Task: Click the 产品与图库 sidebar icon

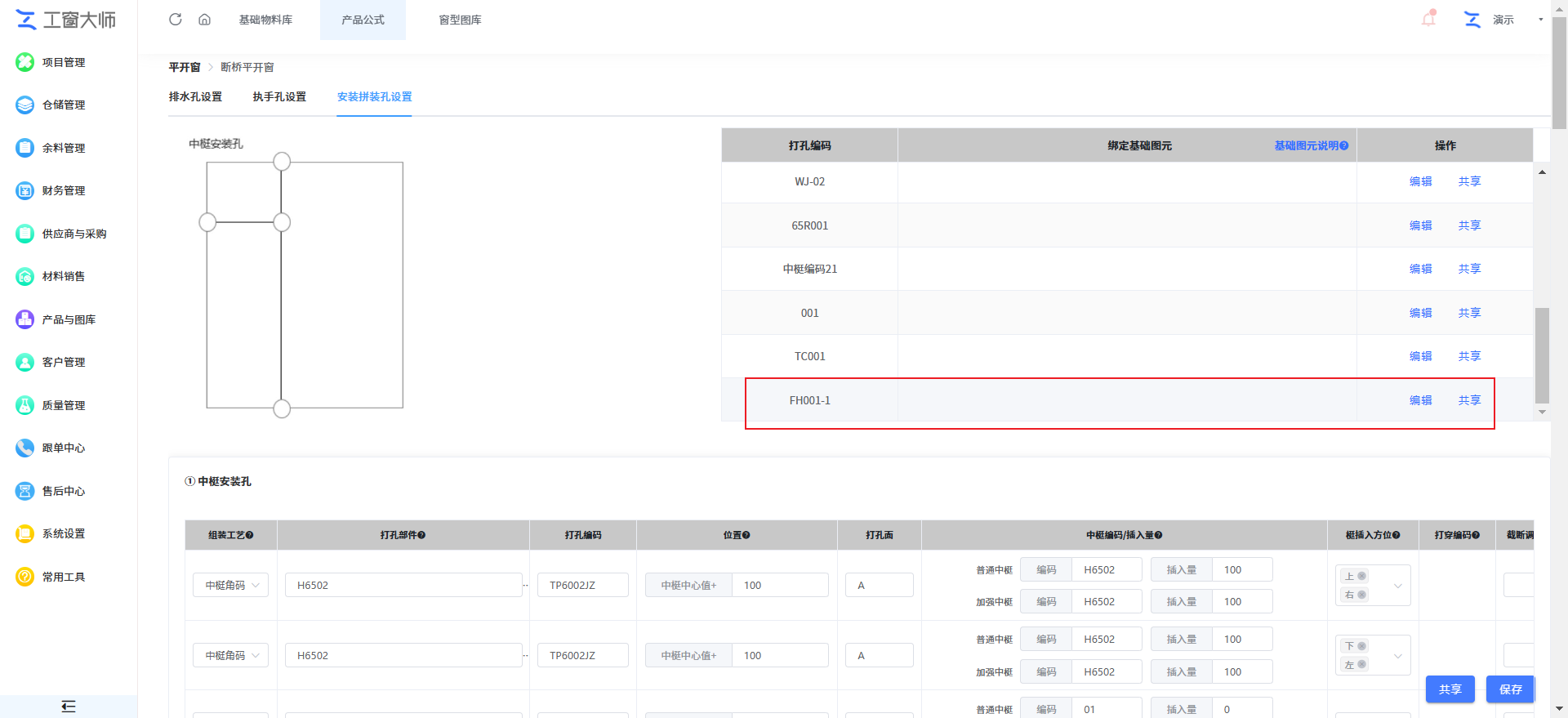Action: click(25, 319)
